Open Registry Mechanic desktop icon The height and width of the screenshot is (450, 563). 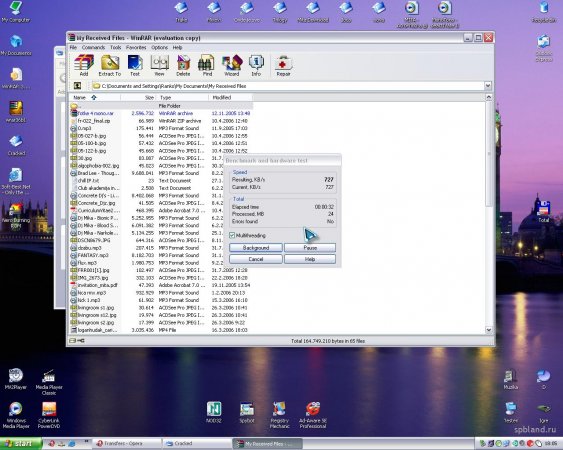click(x=280, y=415)
